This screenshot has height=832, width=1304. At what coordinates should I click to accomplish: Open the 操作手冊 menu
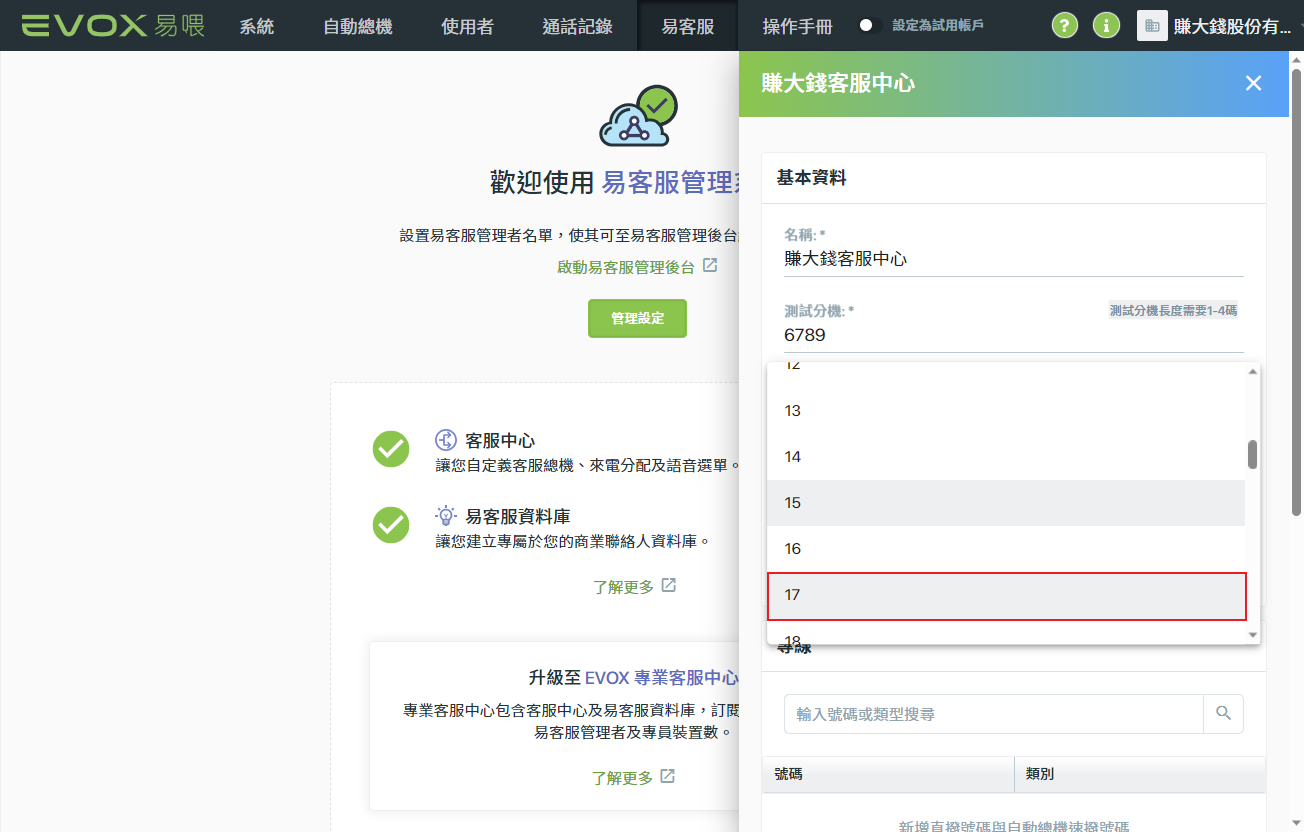tap(797, 26)
